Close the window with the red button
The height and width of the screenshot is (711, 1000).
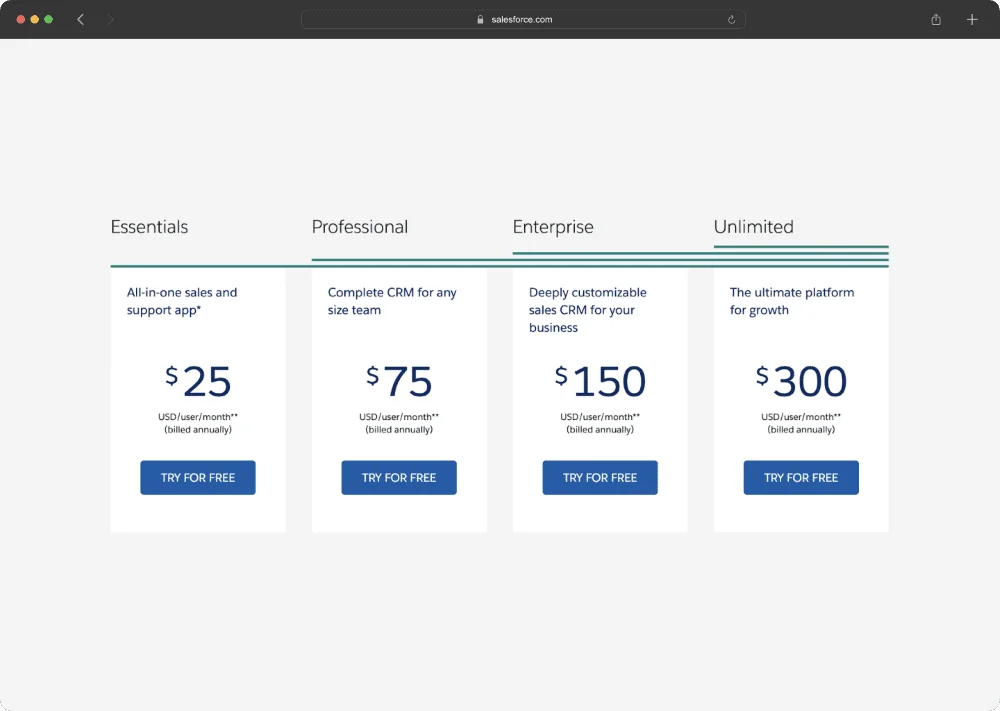click(x=21, y=19)
